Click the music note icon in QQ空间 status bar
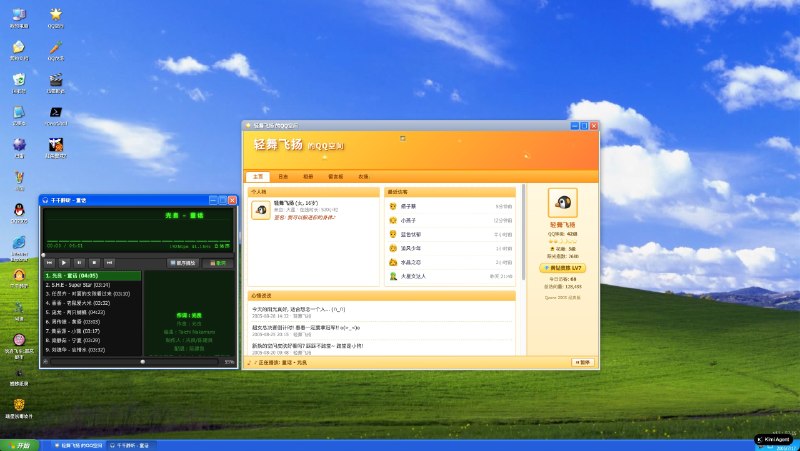This screenshot has width=800, height=451. click(x=249, y=363)
